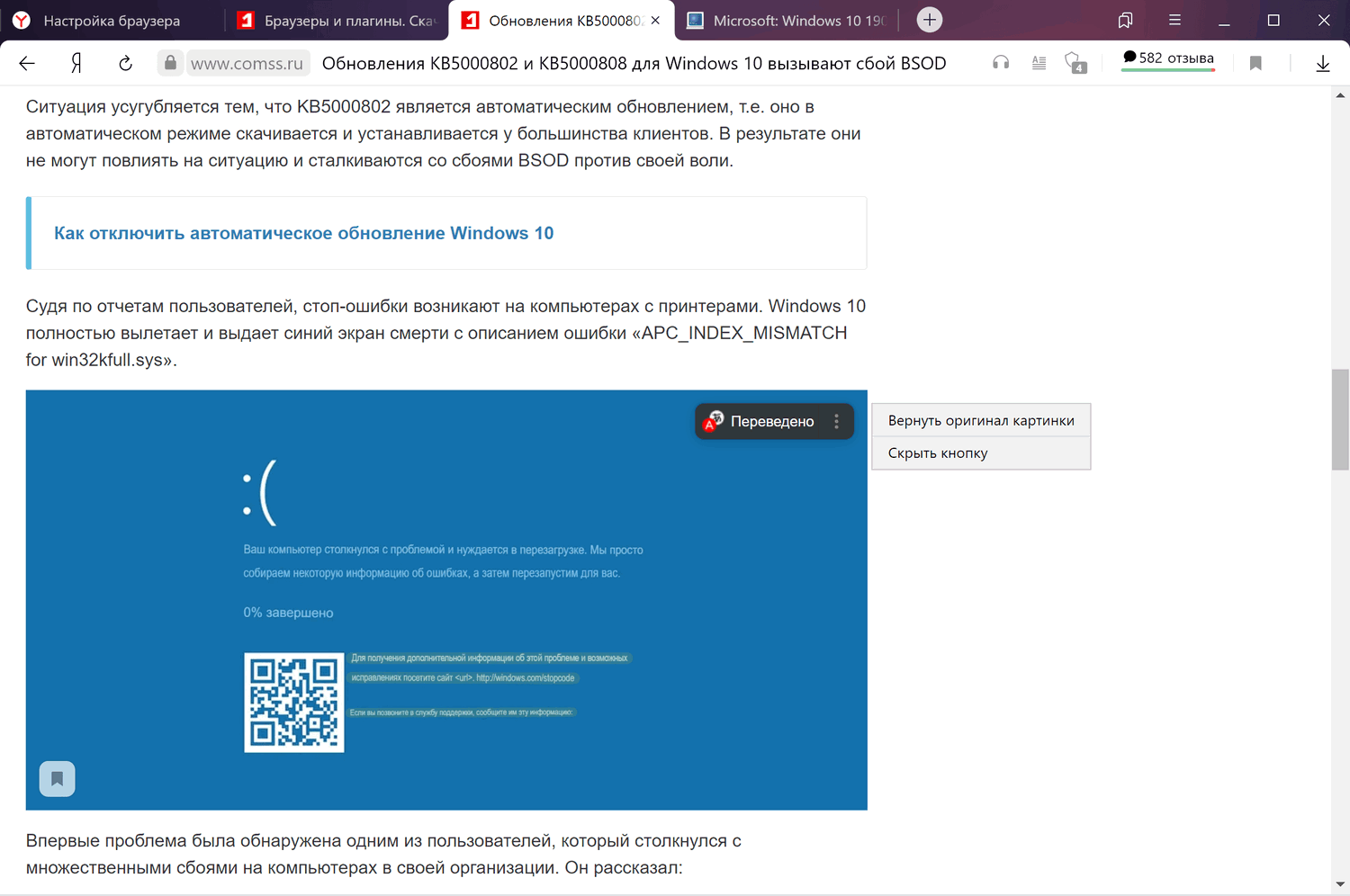Click the scrollbar down arrow
Screen dimensions: 1350x896
(1340, 885)
